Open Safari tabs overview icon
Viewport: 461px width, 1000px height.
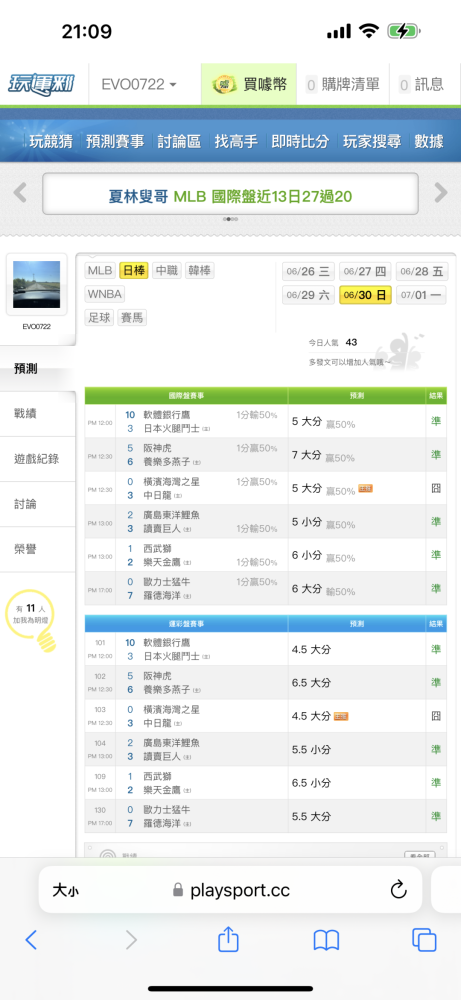coord(424,940)
